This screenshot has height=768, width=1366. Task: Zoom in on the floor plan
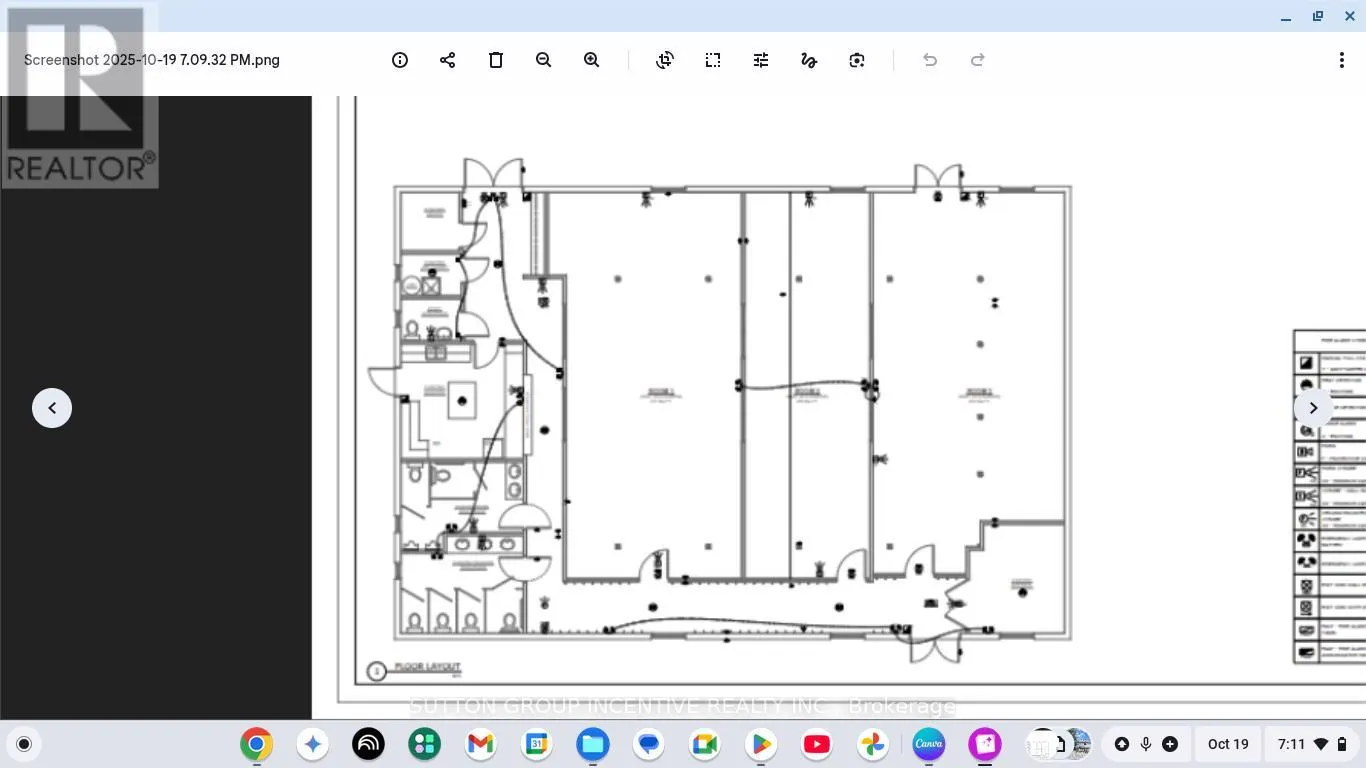point(592,60)
